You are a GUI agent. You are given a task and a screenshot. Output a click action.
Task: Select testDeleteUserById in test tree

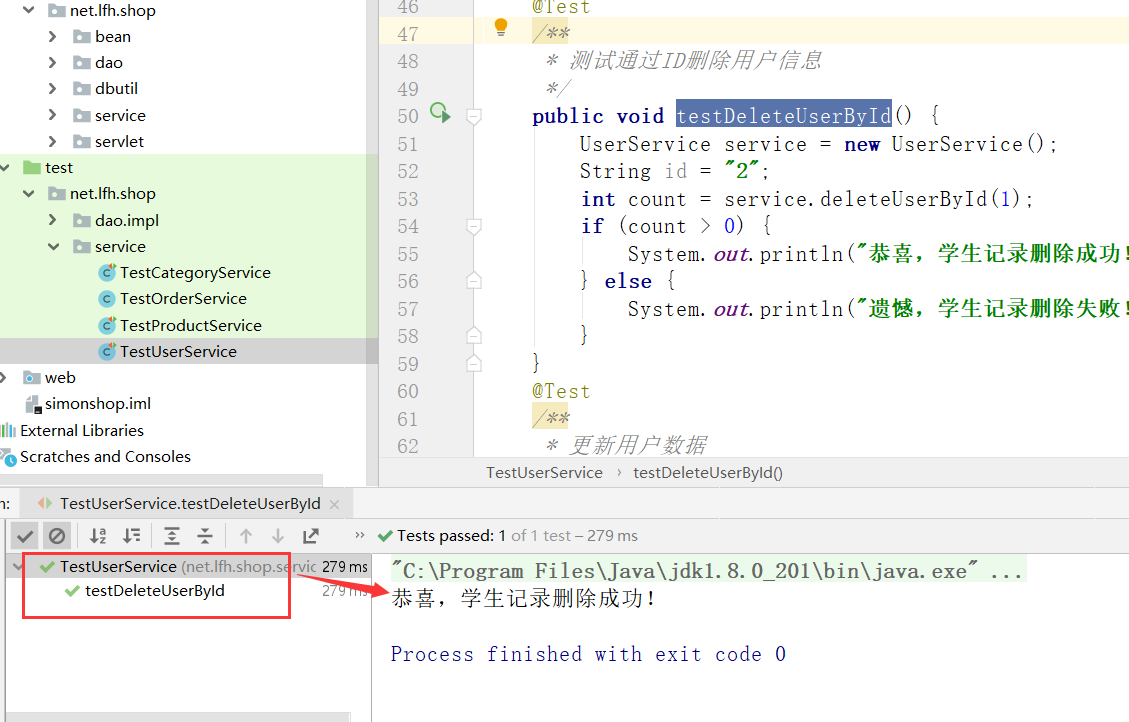tap(154, 591)
